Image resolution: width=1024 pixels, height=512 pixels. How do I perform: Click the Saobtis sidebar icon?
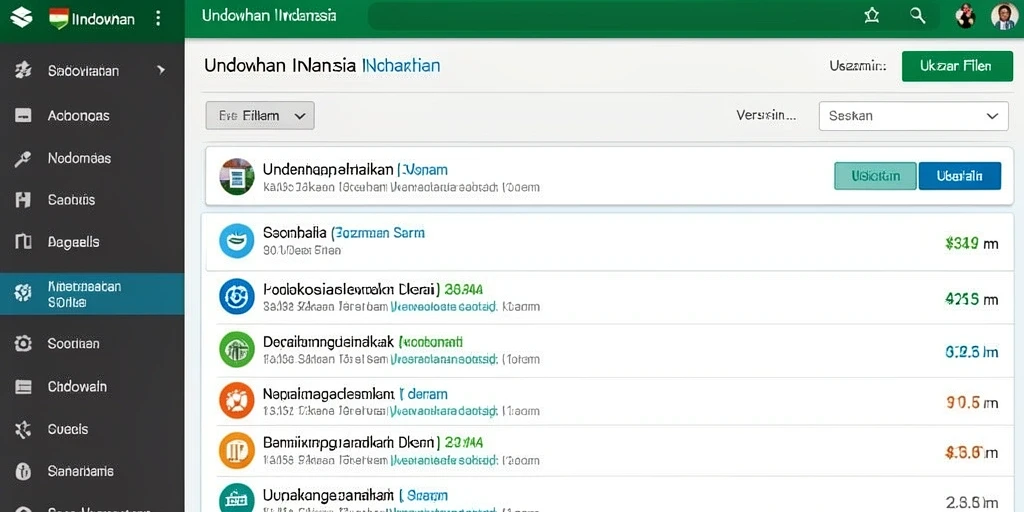pyautogui.click(x=23, y=200)
